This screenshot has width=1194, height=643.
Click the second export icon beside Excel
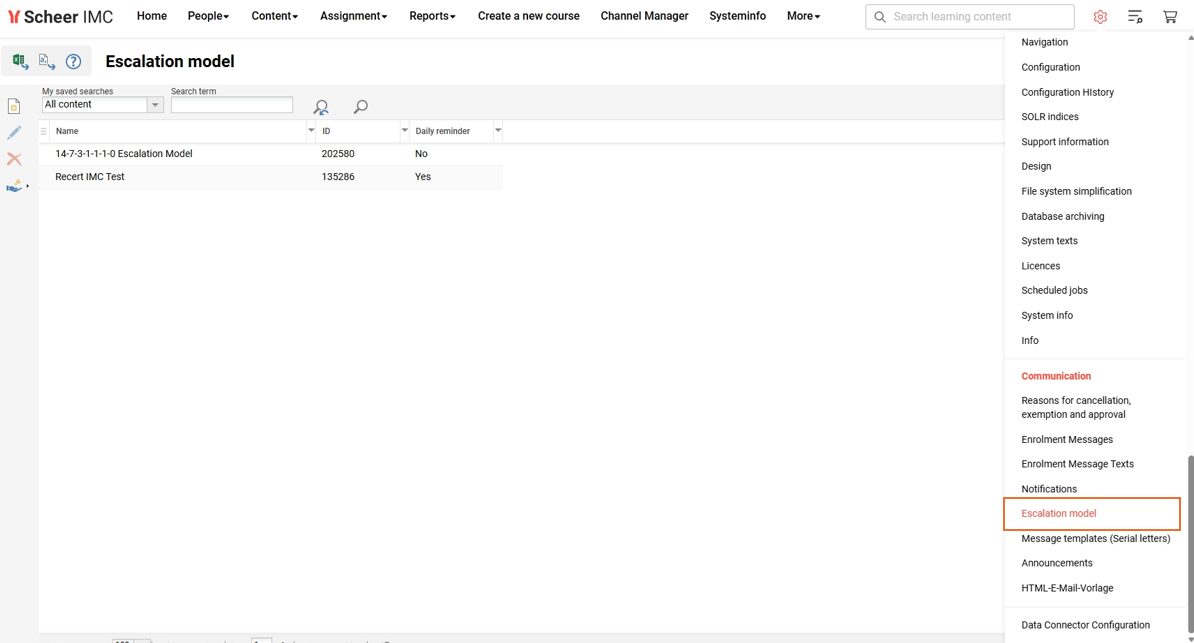(x=47, y=62)
